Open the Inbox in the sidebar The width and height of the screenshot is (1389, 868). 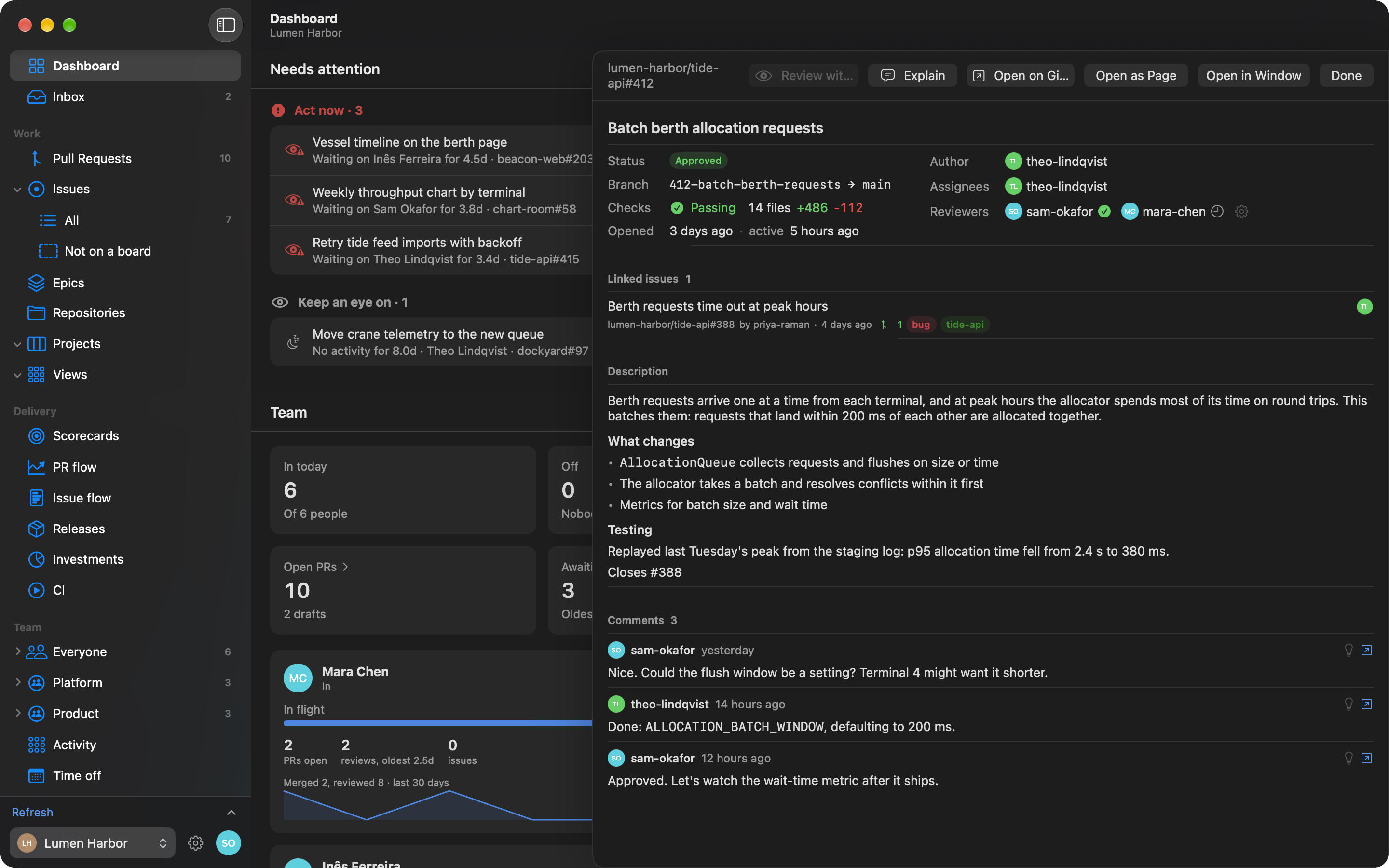click(x=125, y=96)
